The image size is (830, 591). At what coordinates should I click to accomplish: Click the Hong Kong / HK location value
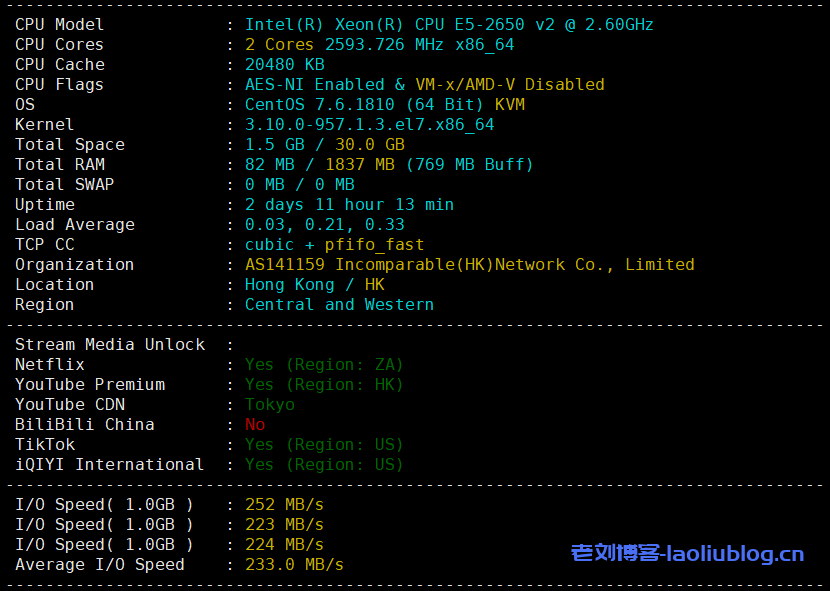pos(314,284)
